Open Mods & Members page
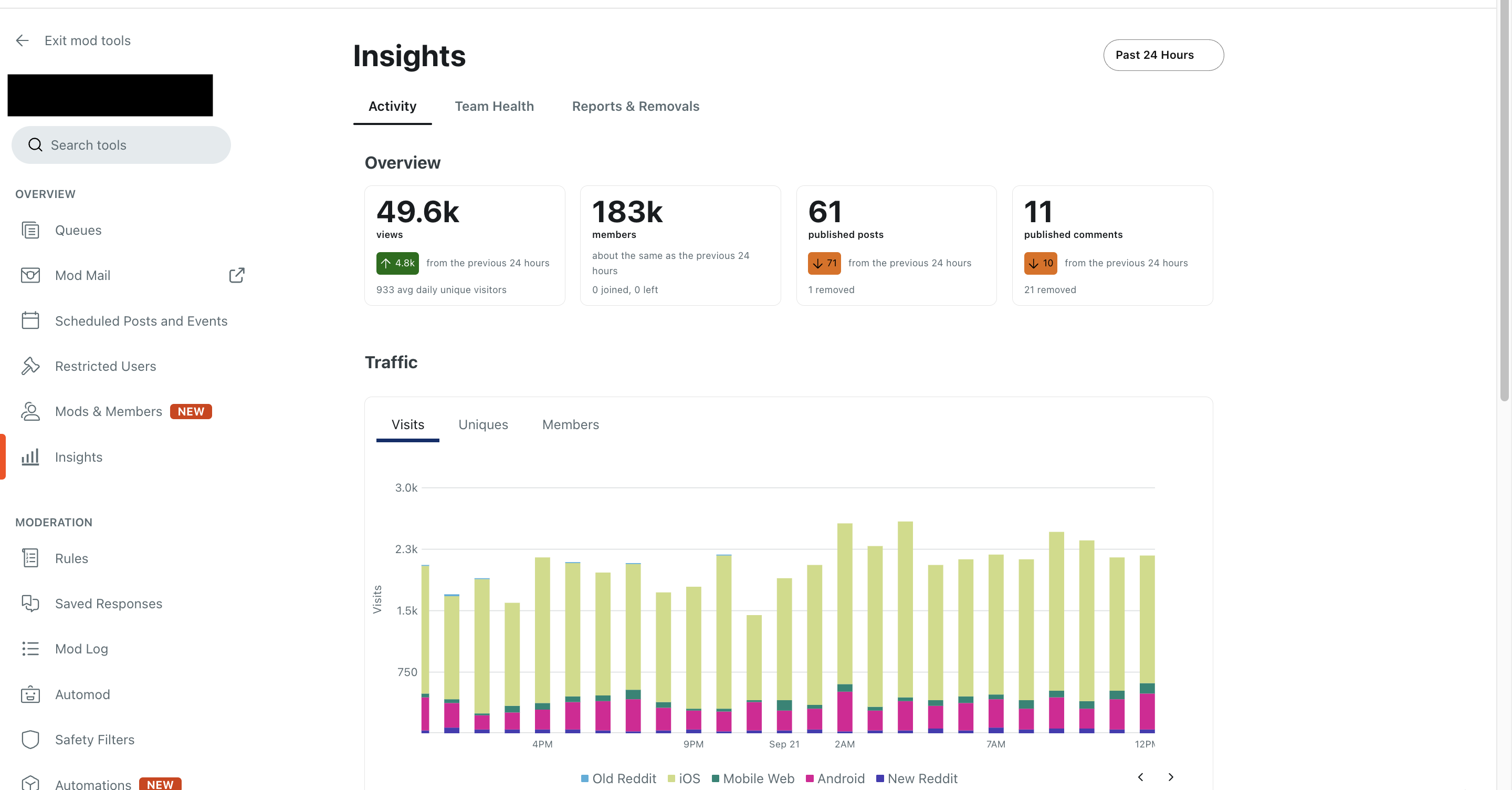The height and width of the screenshot is (790, 1512). coord(108,411)
